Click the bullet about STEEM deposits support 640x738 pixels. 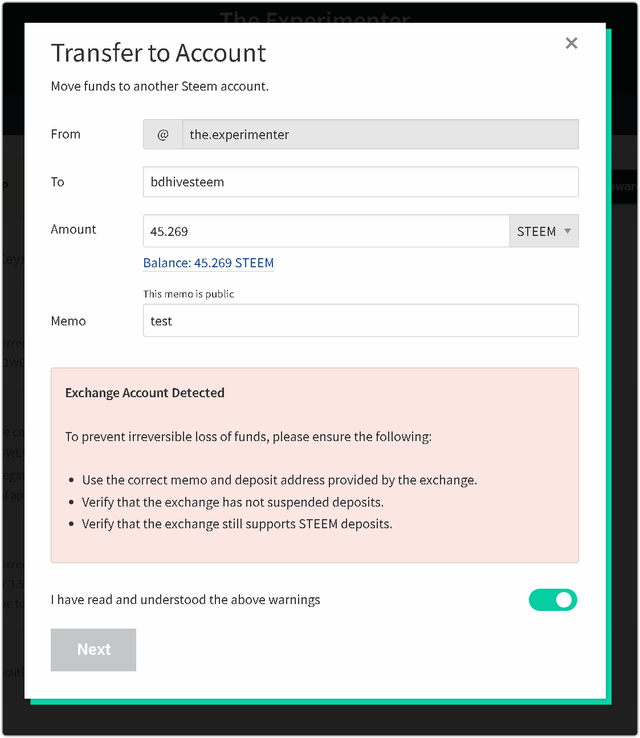click(237, 524)
